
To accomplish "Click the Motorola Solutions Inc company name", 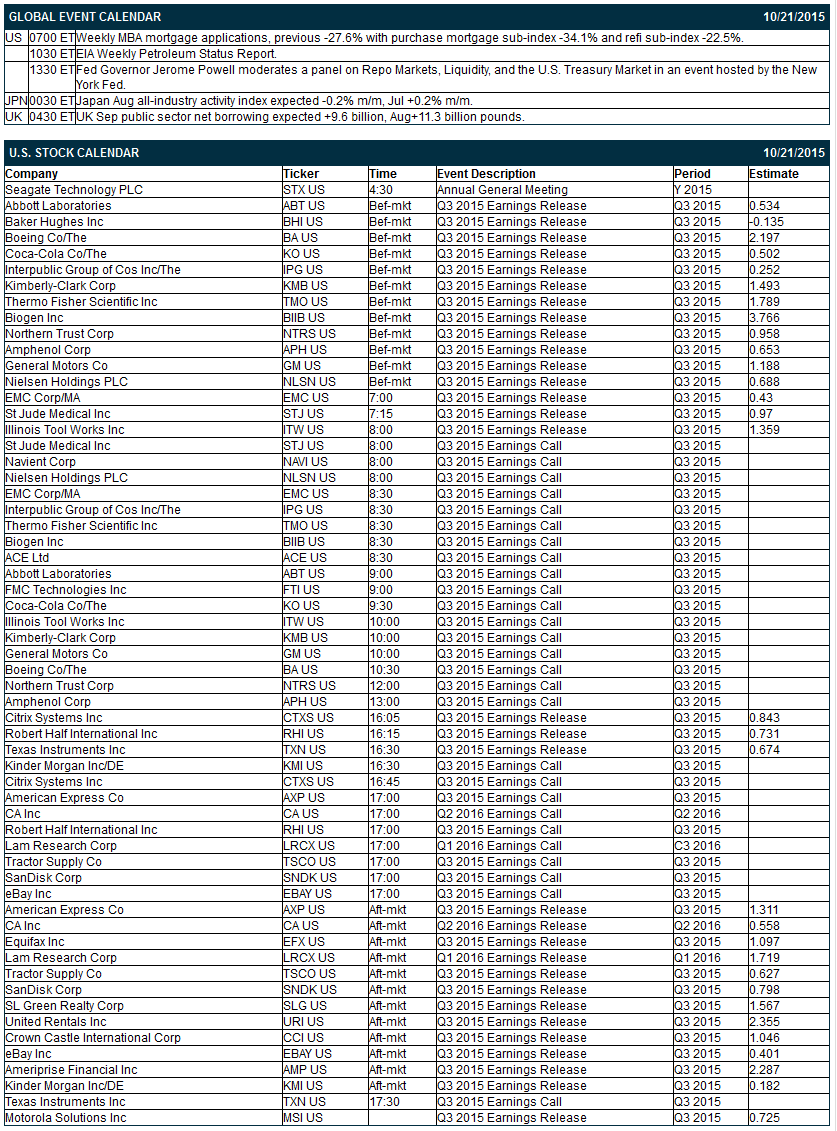I will pos(66,1117).
